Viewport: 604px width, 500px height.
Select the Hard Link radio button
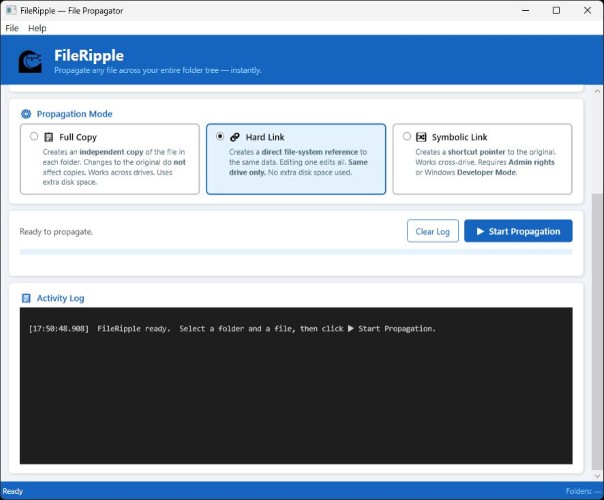tap(220, 136)
